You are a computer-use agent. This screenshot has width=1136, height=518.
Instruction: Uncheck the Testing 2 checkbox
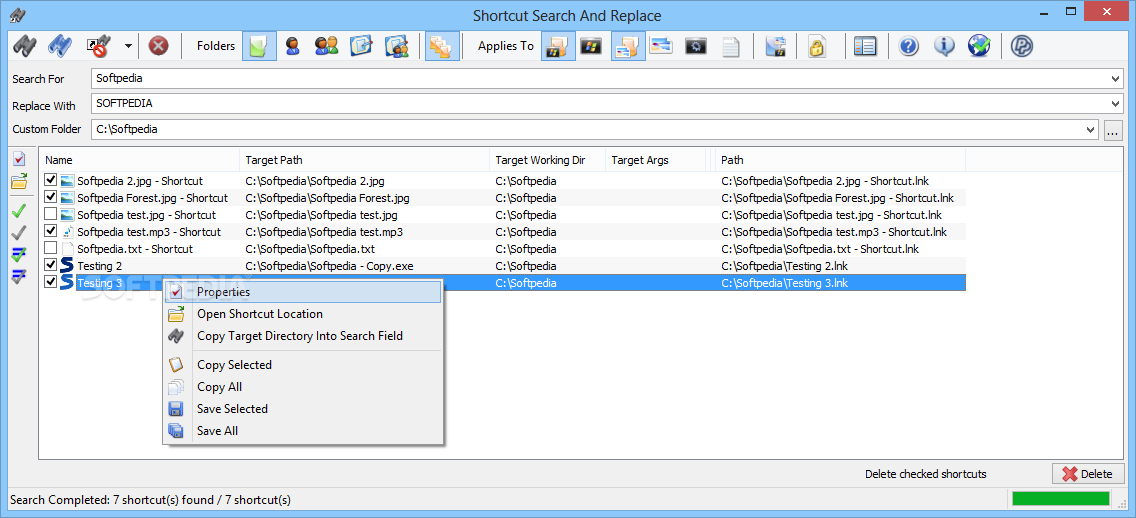[51, 265]
